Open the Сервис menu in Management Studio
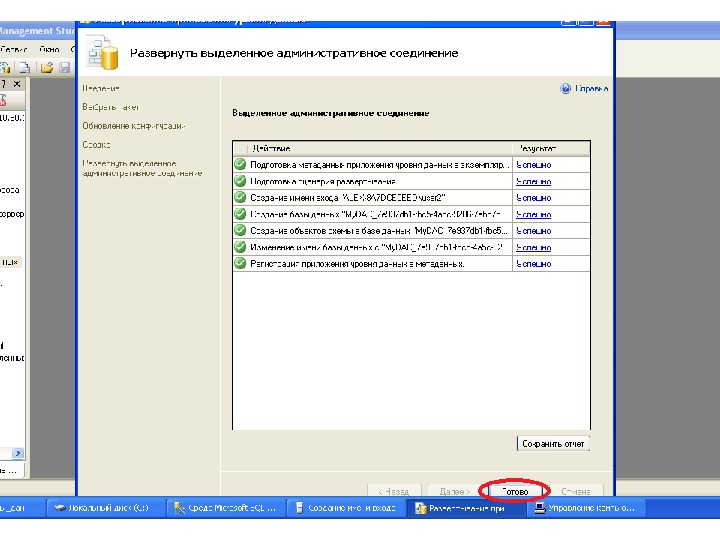Viewport: 720px width, 540px height. [x=14, y=49]
